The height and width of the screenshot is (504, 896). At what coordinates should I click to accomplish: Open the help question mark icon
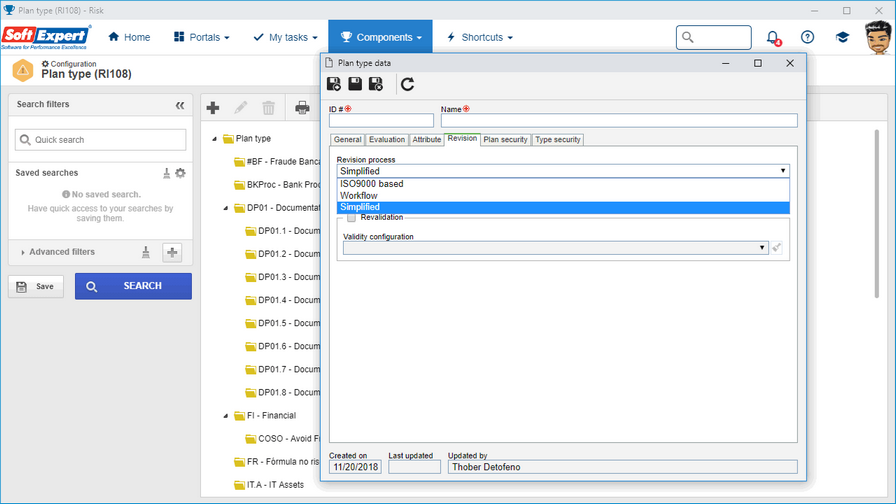807,37
